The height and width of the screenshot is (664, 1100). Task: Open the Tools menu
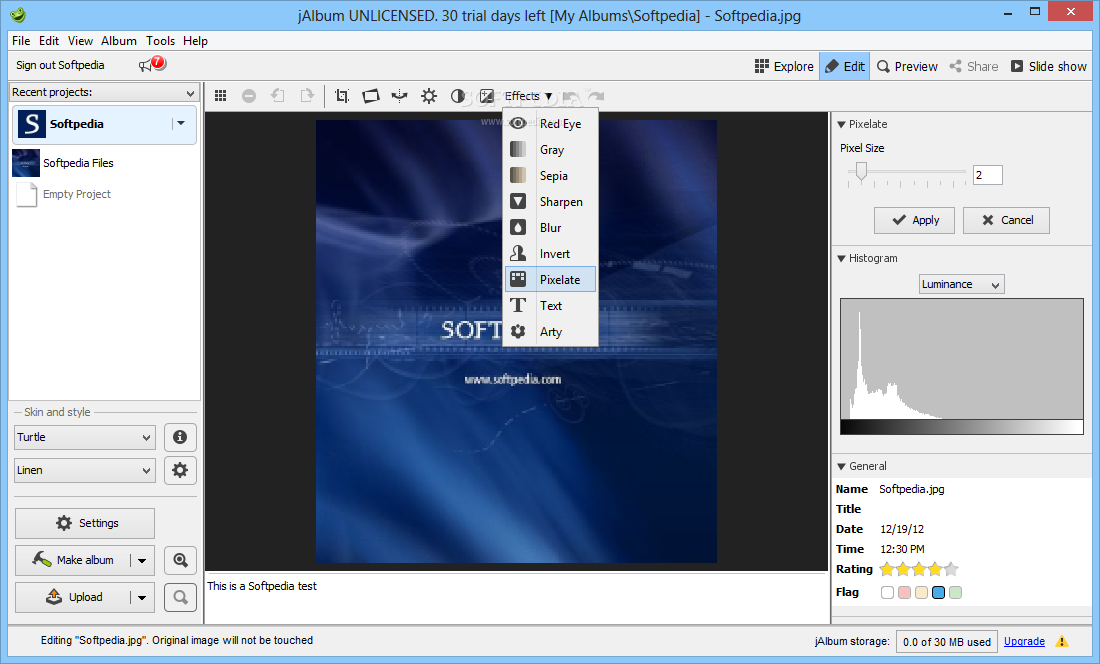coord(161,41)
